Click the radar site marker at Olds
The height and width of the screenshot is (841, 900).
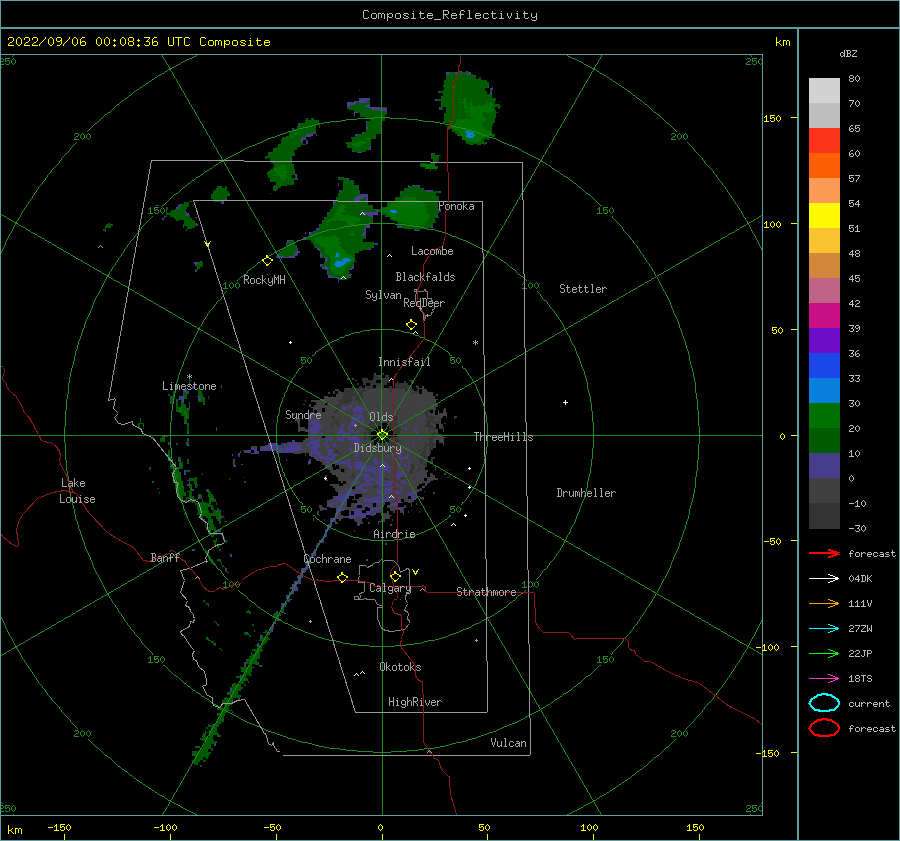tap(382, 435)
